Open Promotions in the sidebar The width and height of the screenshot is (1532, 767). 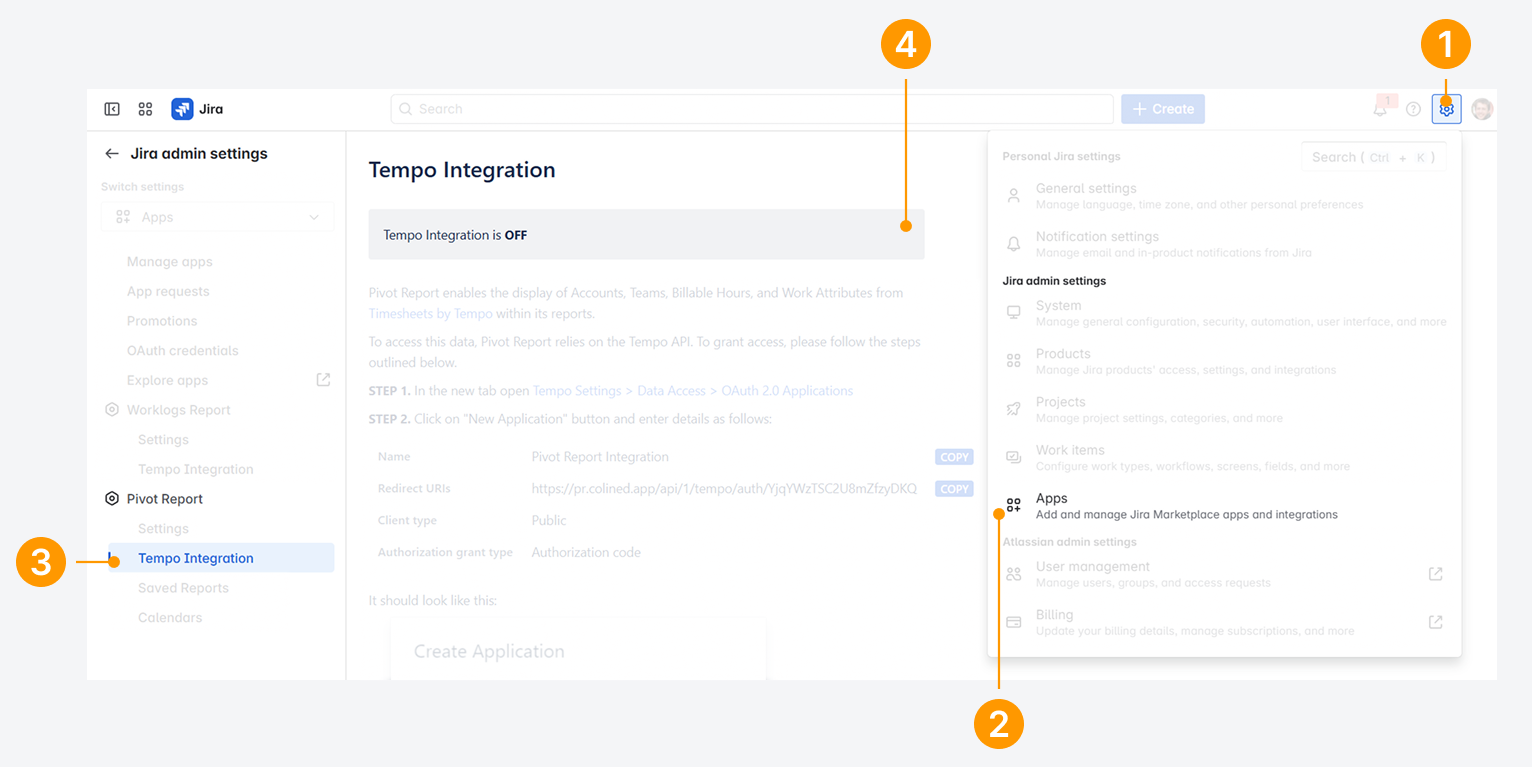162,321
